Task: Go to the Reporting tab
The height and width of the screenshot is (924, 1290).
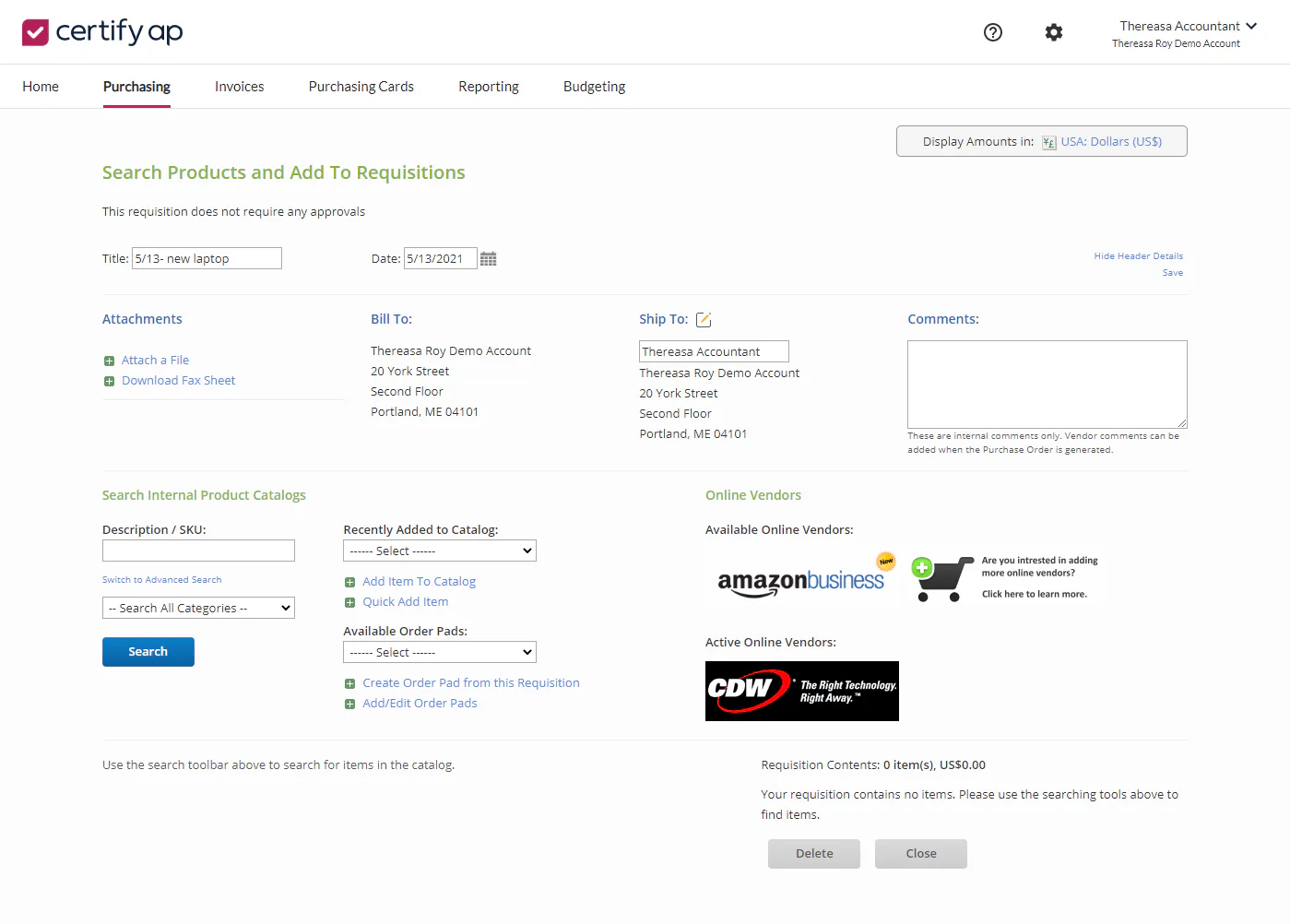Action: pos(489,87)
